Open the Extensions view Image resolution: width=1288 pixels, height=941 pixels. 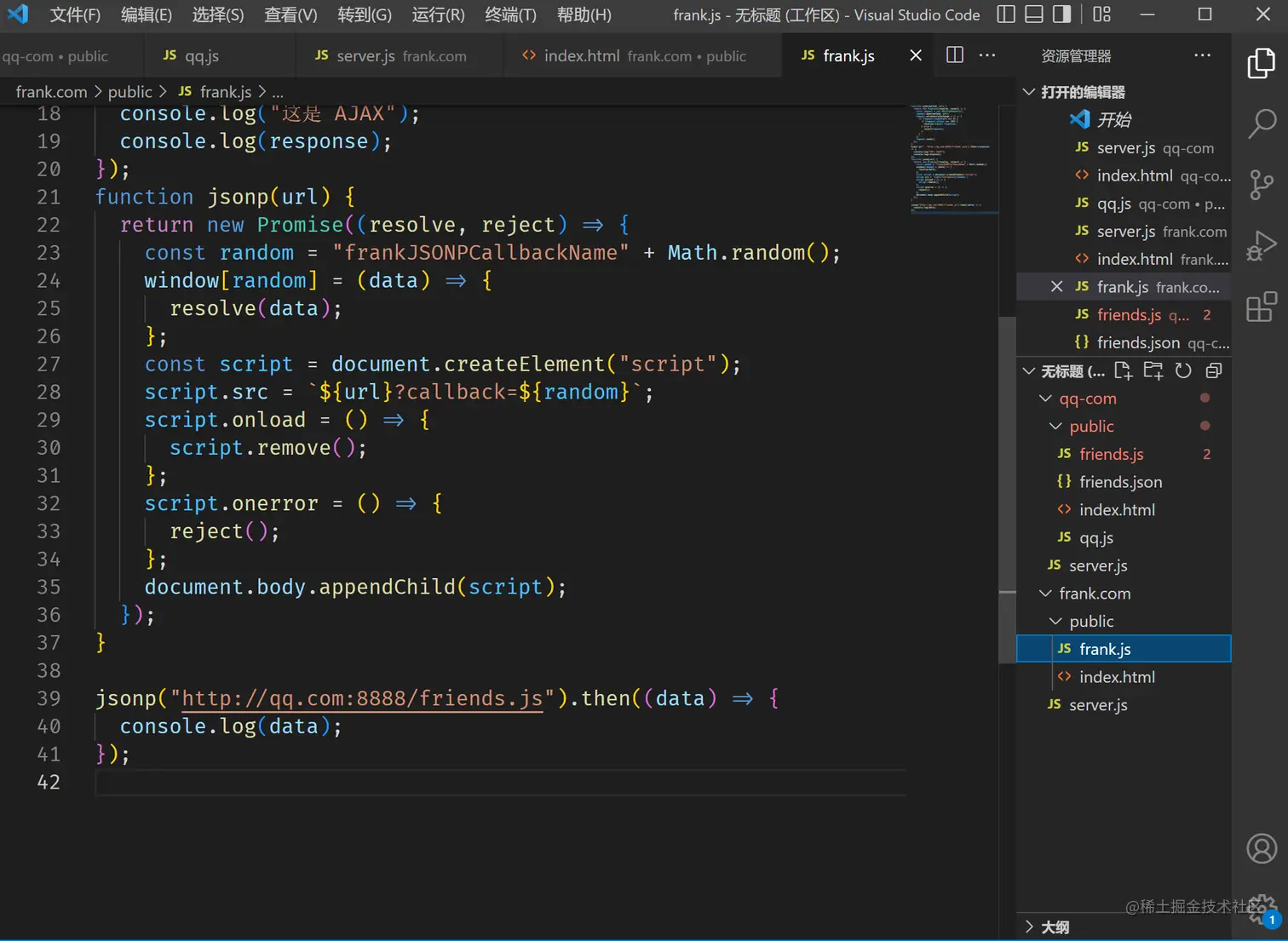(1261, 307)
